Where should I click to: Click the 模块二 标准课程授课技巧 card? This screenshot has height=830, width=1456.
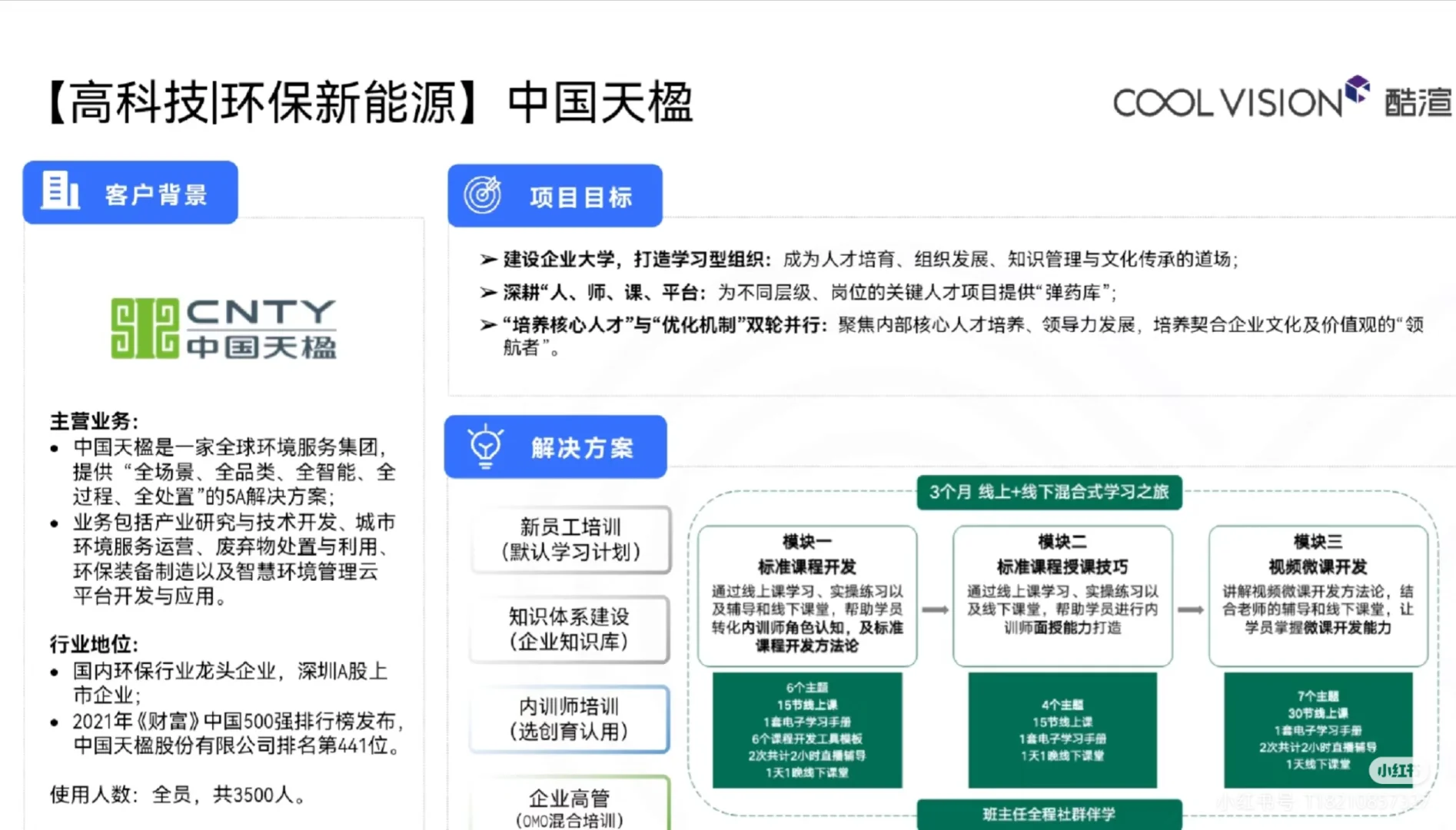pos(1062,596)
